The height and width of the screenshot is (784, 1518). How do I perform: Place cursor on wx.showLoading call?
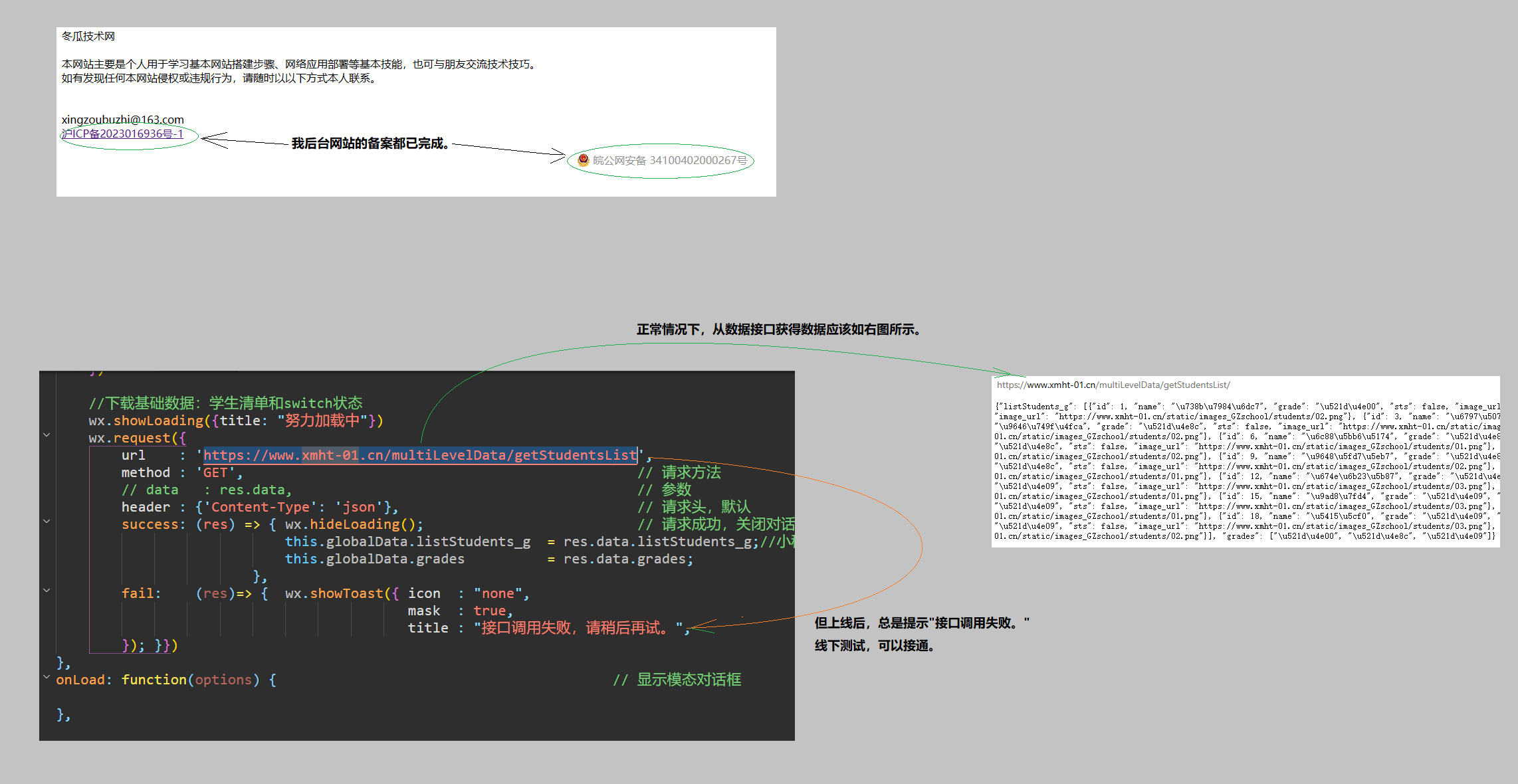158,421
